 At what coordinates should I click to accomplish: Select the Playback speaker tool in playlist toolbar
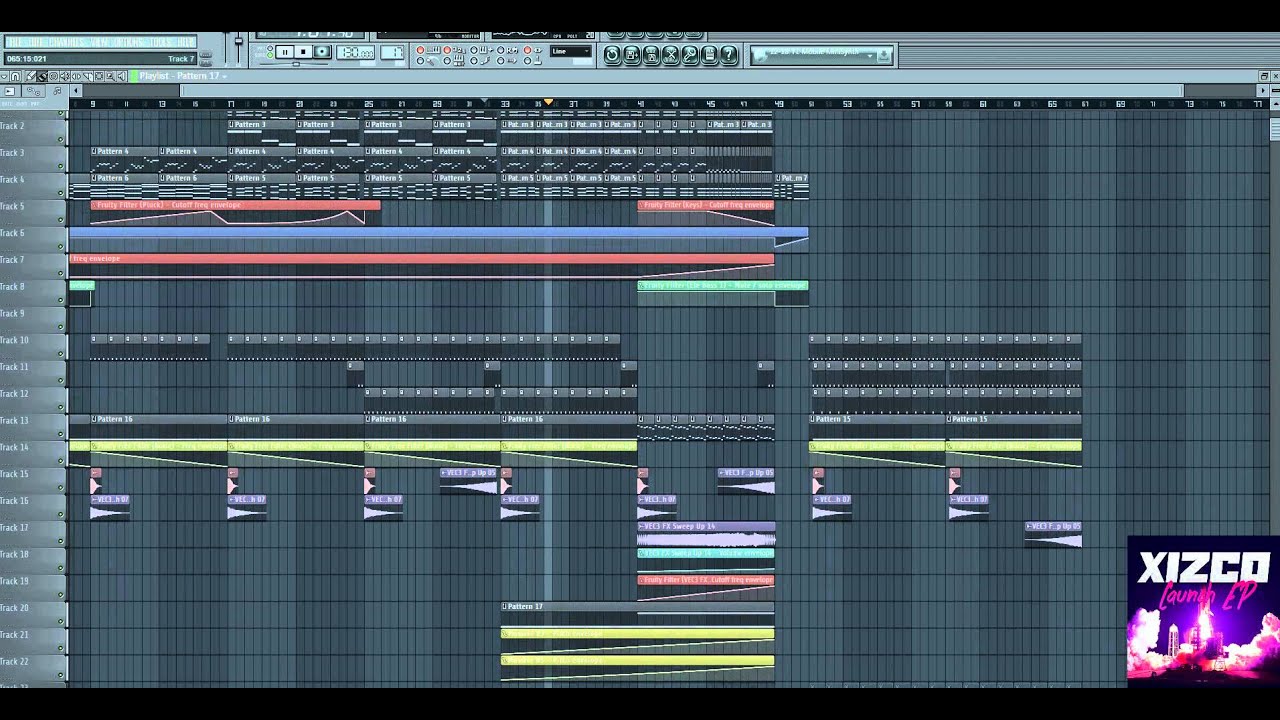click(122, 76)
